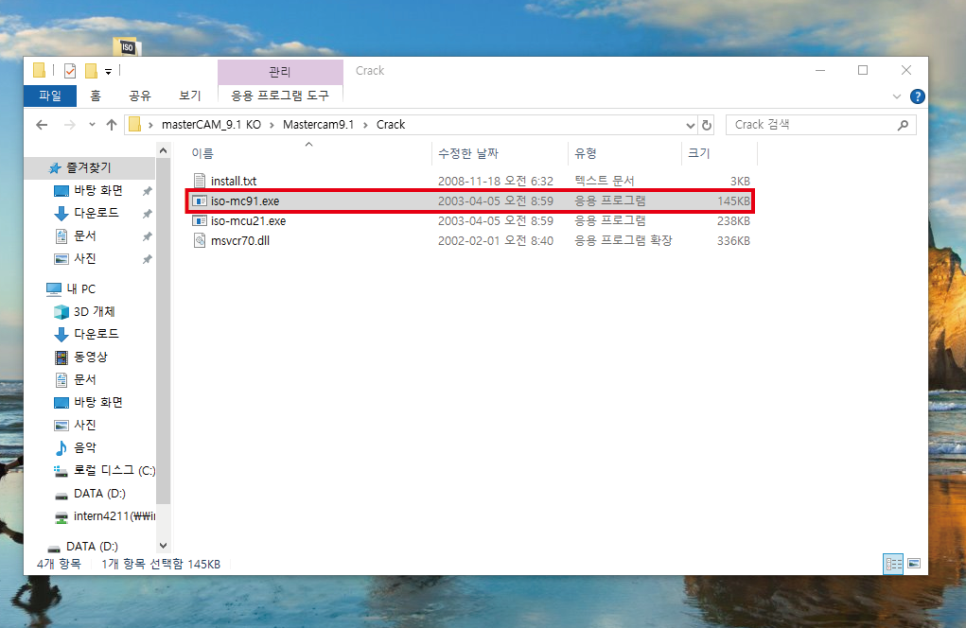Click the pin icon next to 바탕 화면
Screen dimensions: 966x628
click(x=147, y=191)
